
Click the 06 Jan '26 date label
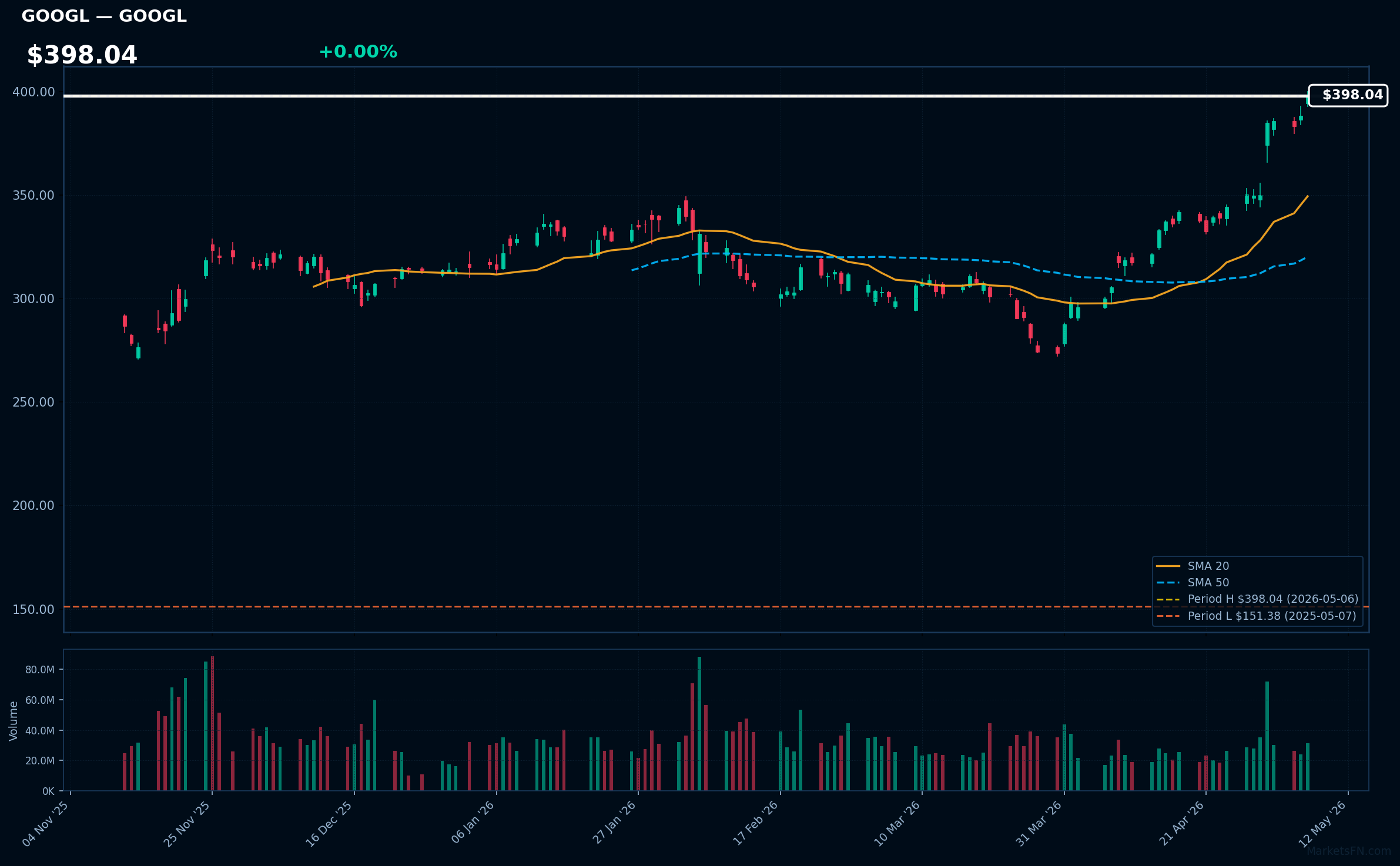click(473, 824)
